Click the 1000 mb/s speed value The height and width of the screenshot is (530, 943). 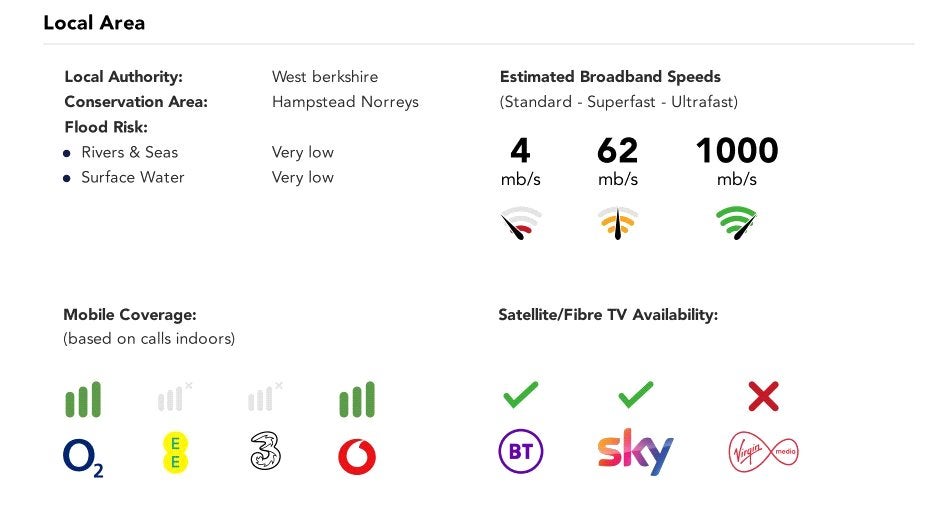click(737, 161)
